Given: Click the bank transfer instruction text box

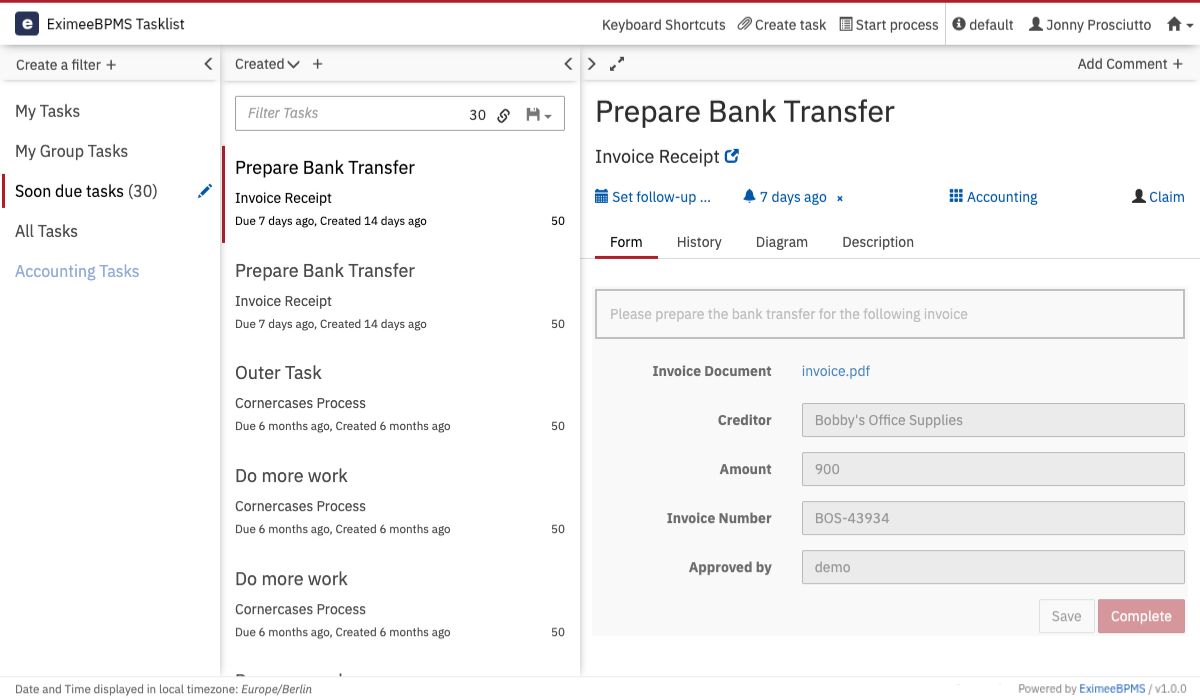Looking at the screenshot, I should point(890,314).
